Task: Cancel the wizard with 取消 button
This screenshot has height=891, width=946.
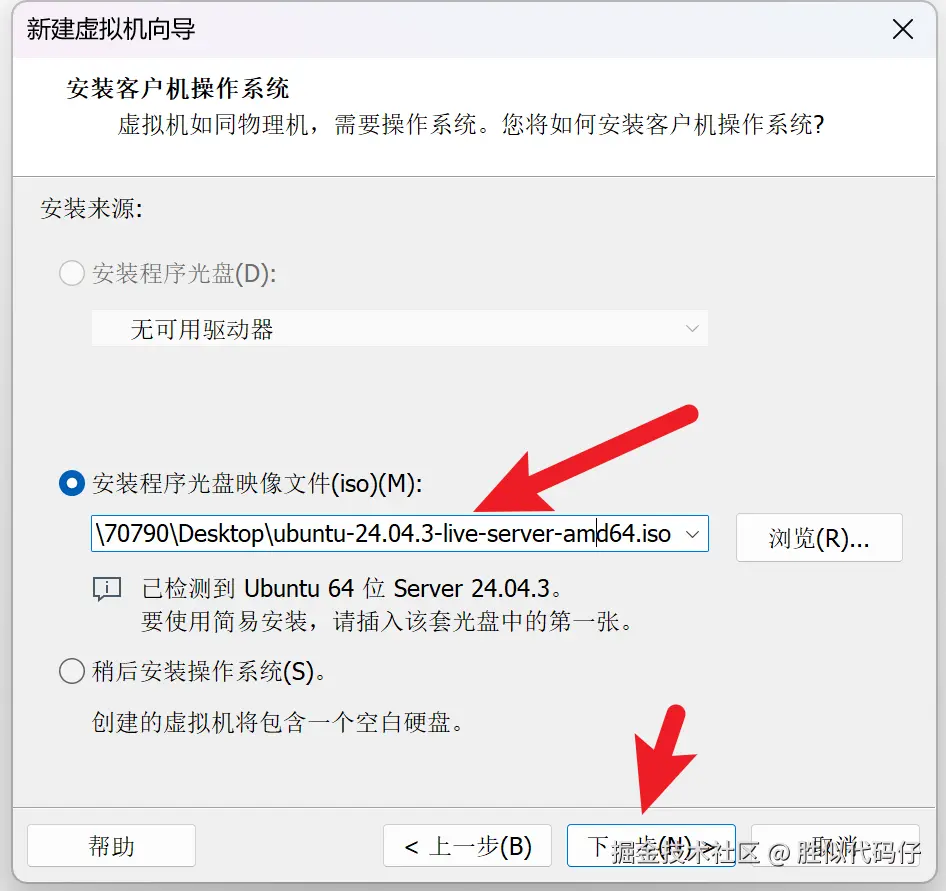Action: pyautogui.click(x=835, y=846)
